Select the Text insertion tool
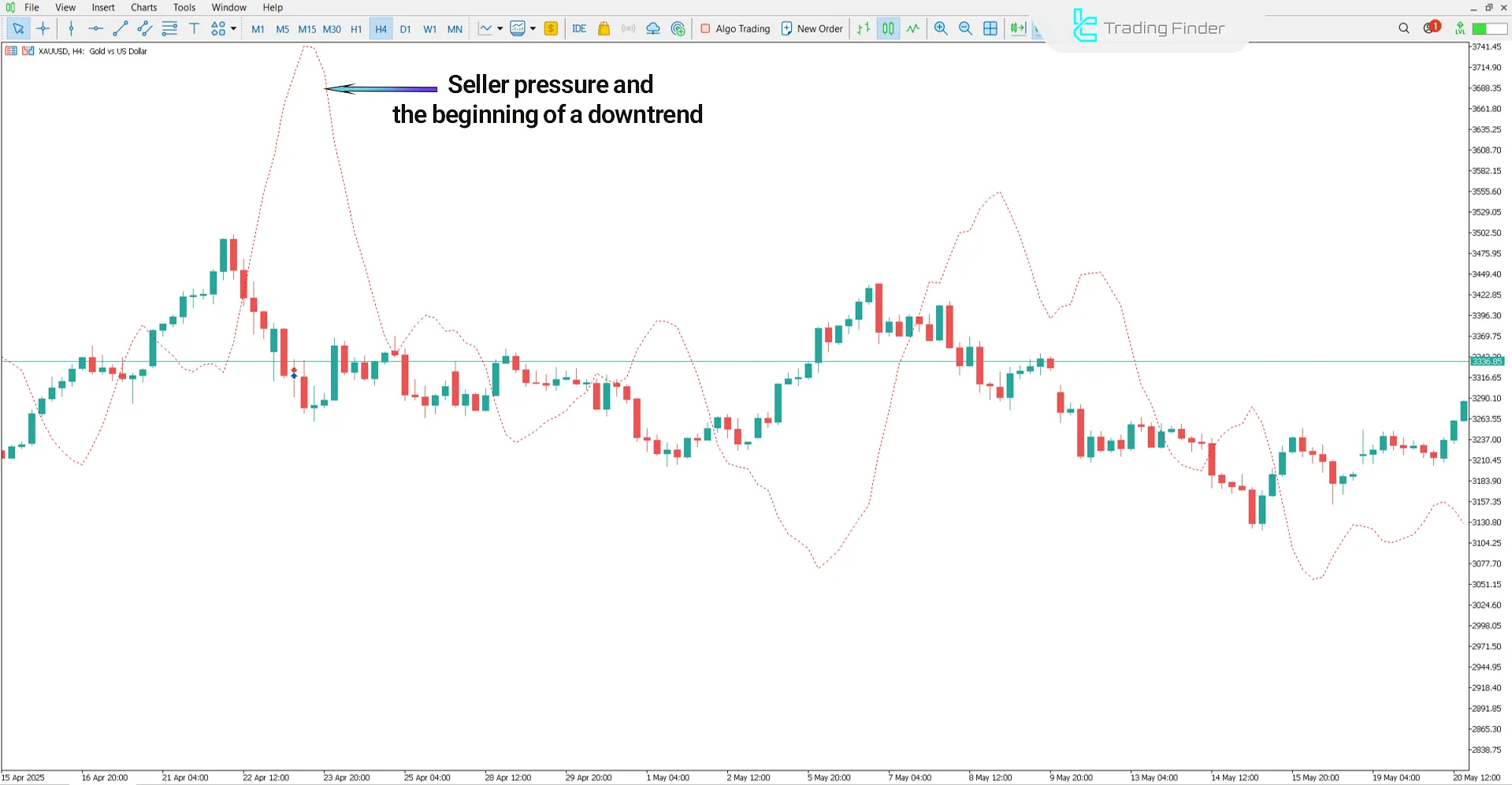The height and width of the screenshot is (785, 1512). coord(194,28)
